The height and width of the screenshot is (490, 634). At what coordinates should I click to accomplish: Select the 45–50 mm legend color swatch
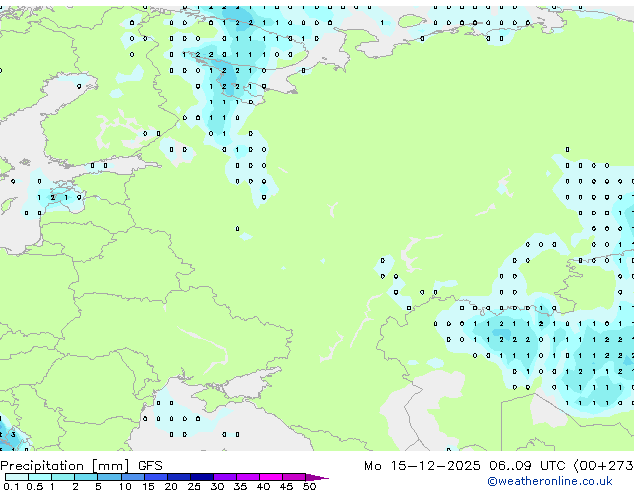pyautogui.click(x=294, y=477)
